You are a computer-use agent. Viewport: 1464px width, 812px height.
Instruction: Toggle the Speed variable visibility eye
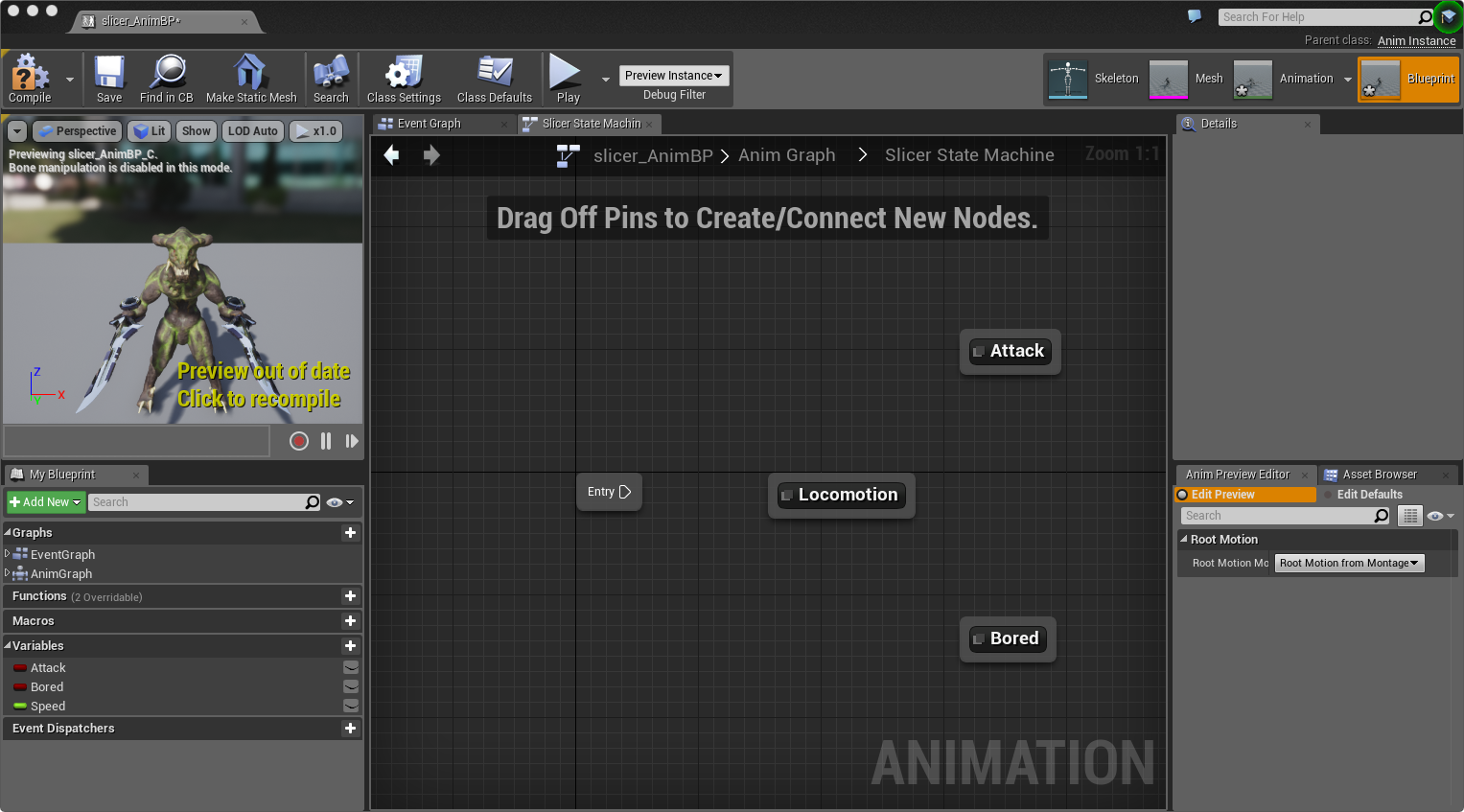351,707
